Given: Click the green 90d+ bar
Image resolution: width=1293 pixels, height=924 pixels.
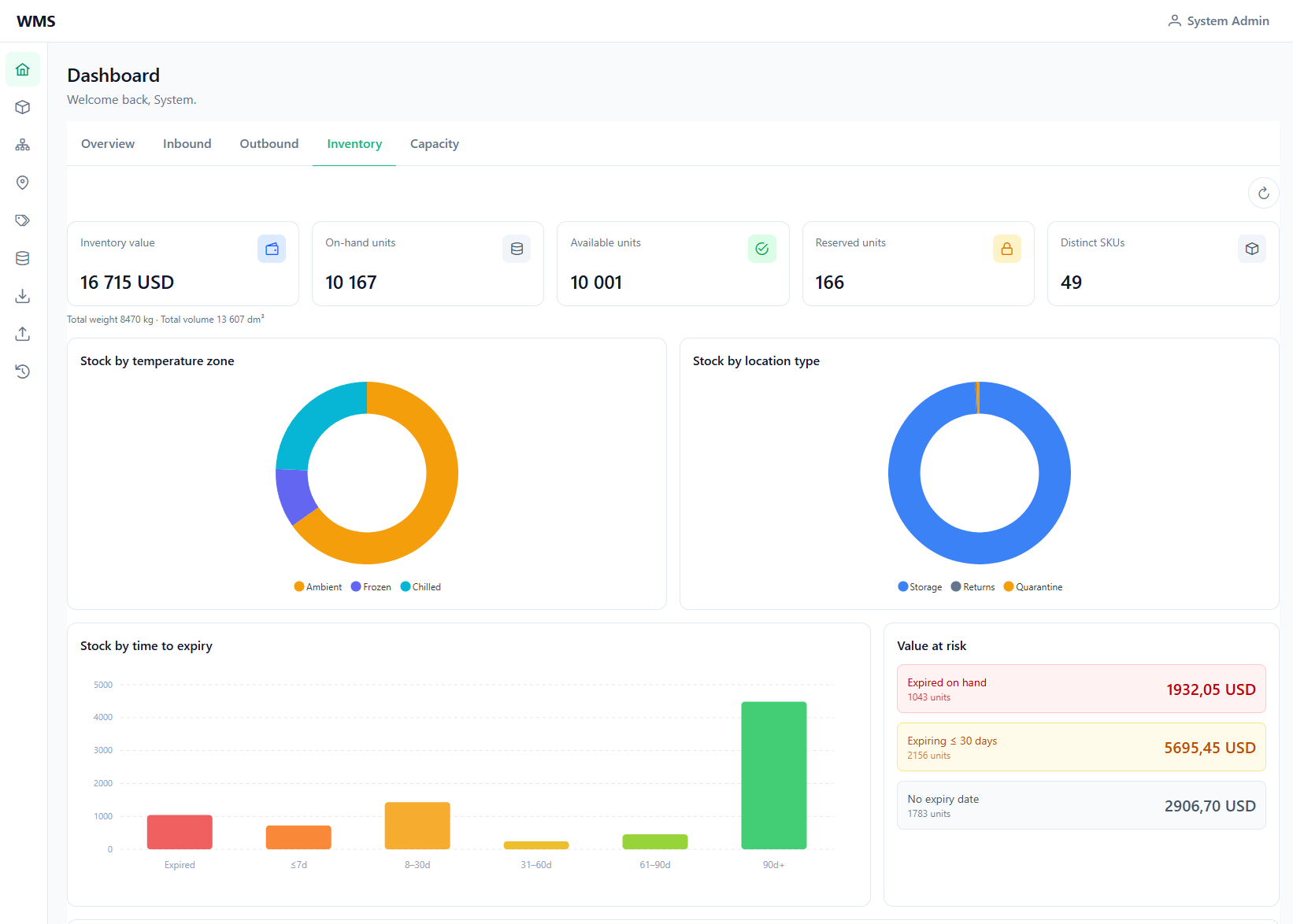Looking at the screenshot, I should pos(773,775).
